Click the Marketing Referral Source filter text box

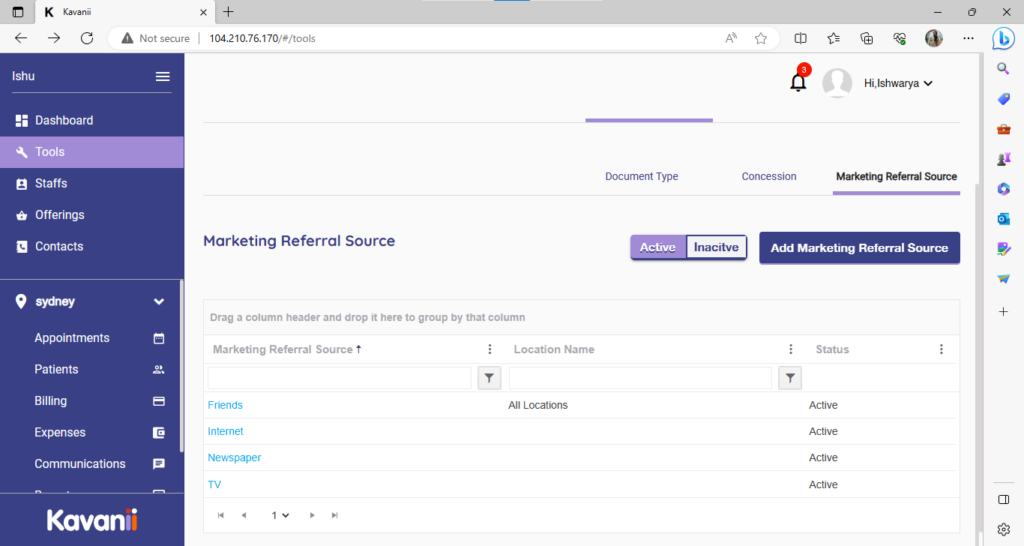coord(339,378)
